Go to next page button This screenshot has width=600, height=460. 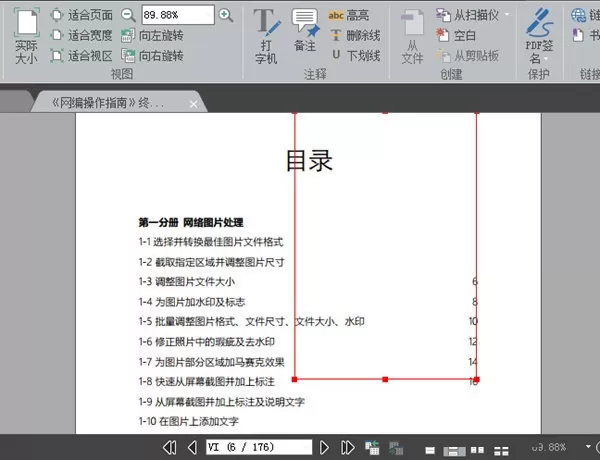(324, 447)
